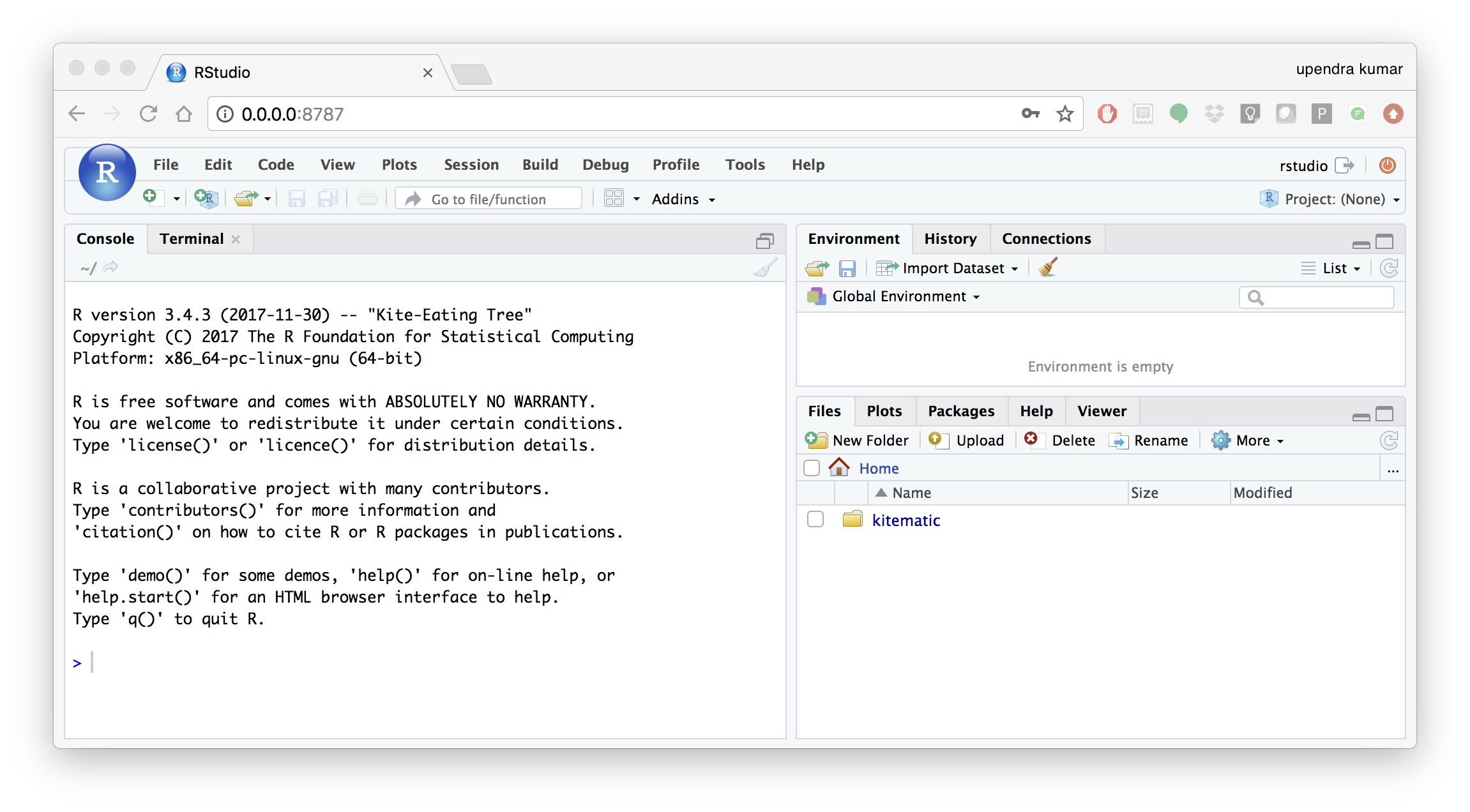Open the View menu

pyautogui.click(x=337, y=165)
